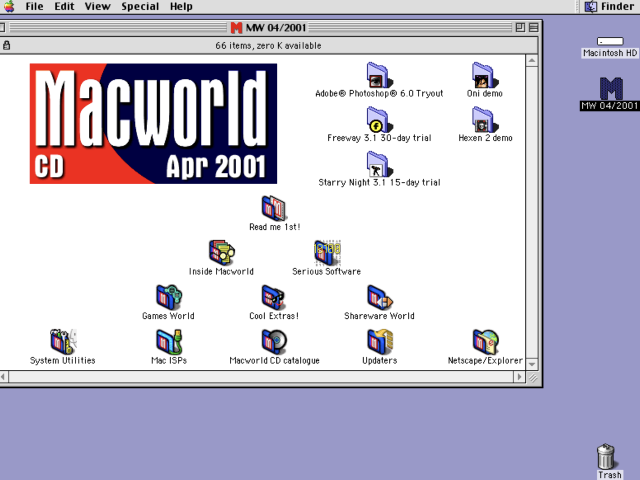This screenshot has width=640, height=480.
Task: Open the Updaters folder
Action: [380, 342]
